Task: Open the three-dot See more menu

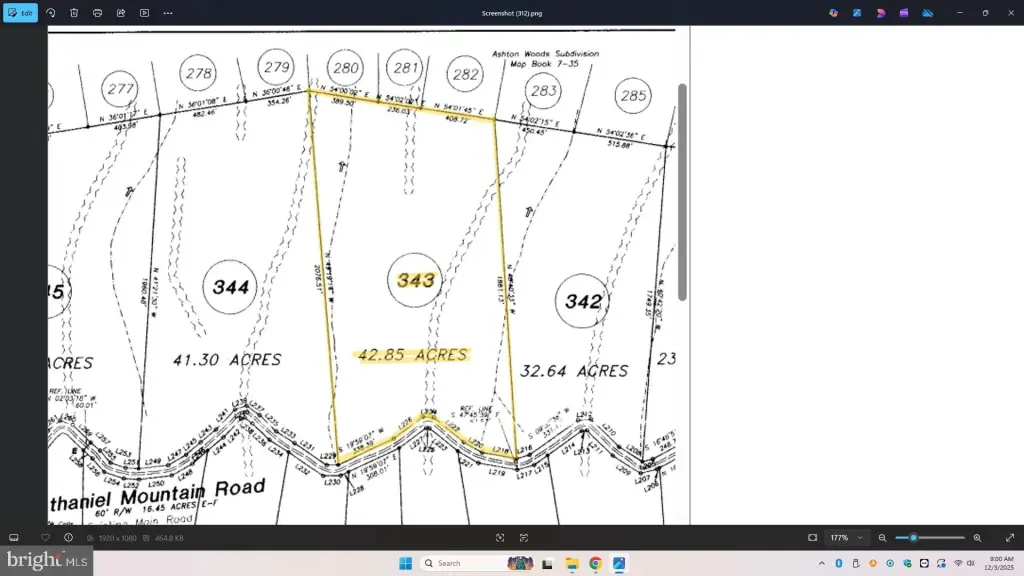Action: click(x=168, y=13)
